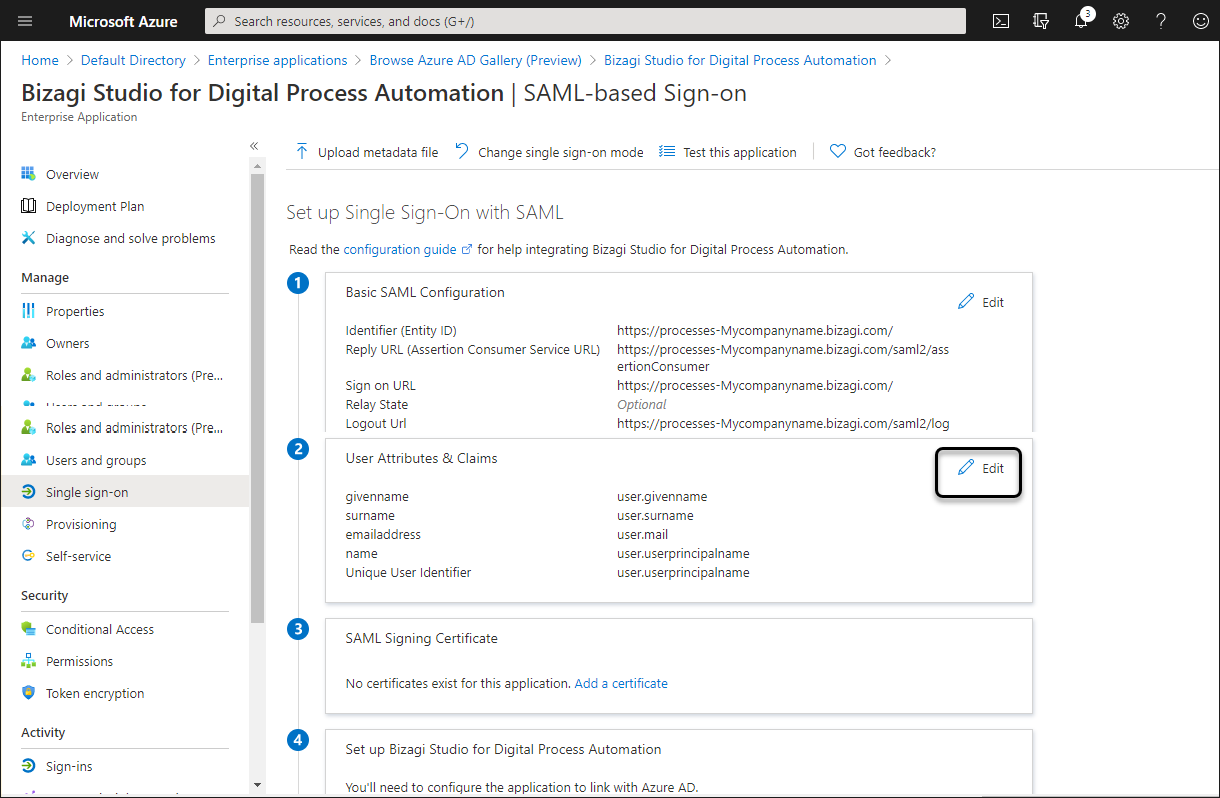The width and height of the screenshot is (1220, 798).
Task: Click the Token encryption shield icon
Action: pyautogui.click(x=28, y=693)
